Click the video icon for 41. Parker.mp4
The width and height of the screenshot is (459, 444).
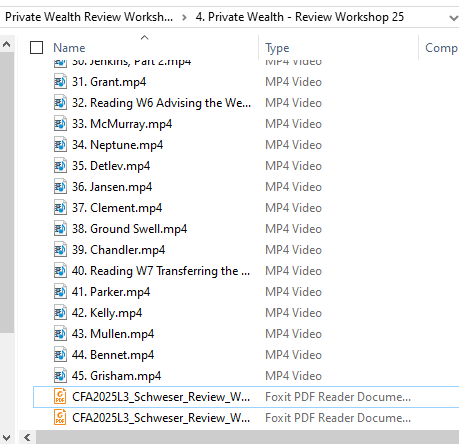point(60,292)
